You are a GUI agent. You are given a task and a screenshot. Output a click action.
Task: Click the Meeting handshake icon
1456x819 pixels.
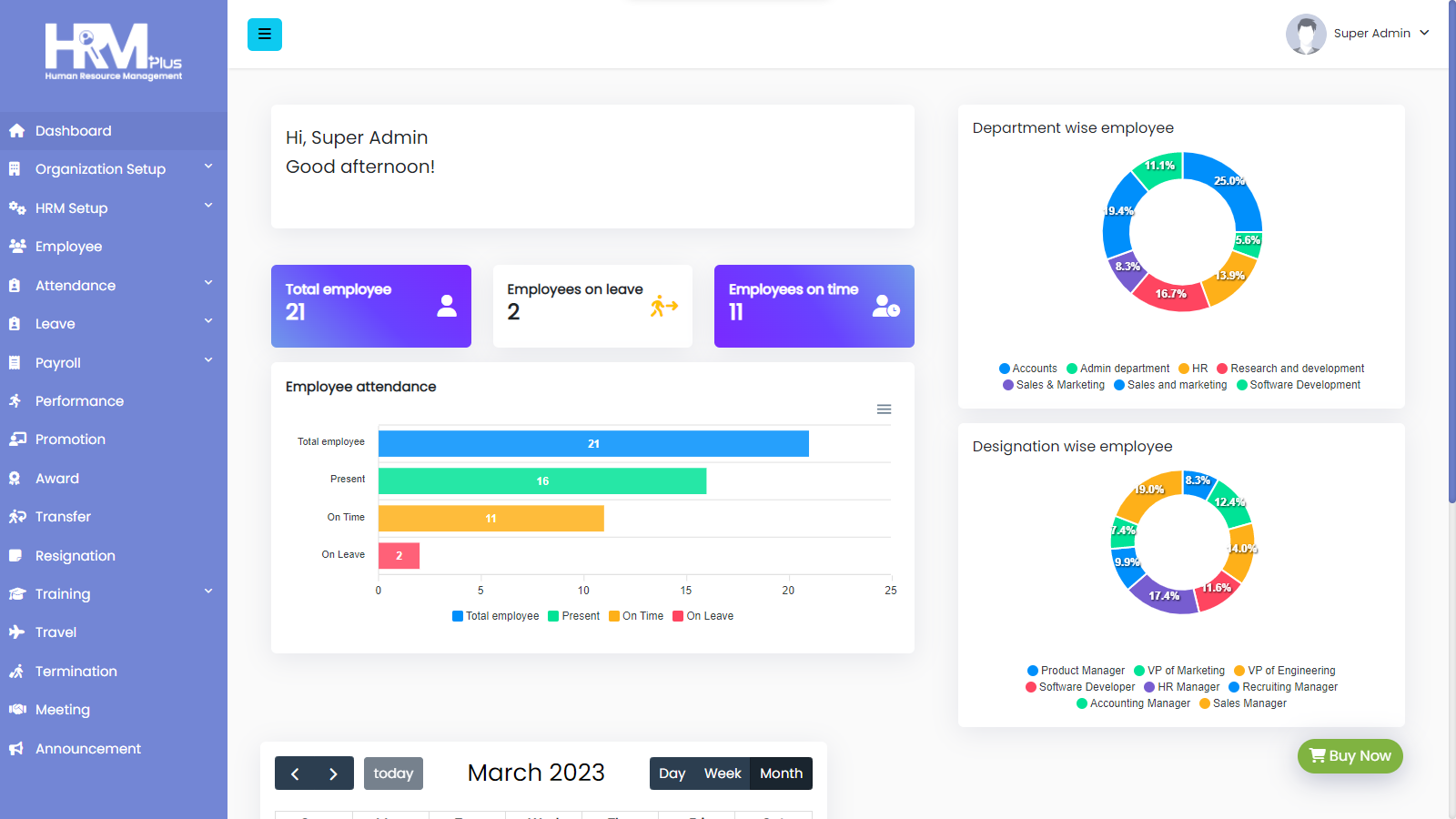16,710
